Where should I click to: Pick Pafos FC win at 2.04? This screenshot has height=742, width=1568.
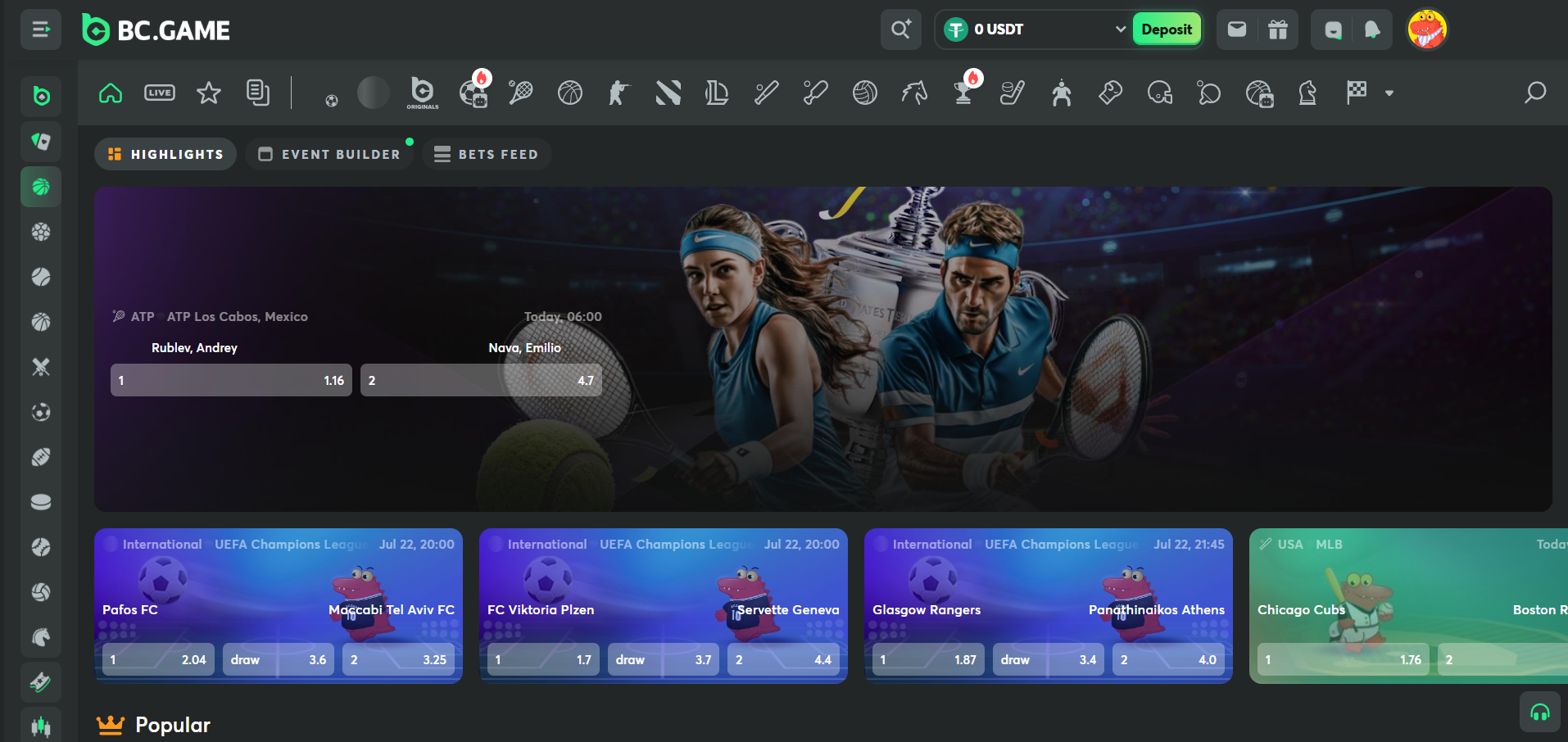[x=158, y=659]
